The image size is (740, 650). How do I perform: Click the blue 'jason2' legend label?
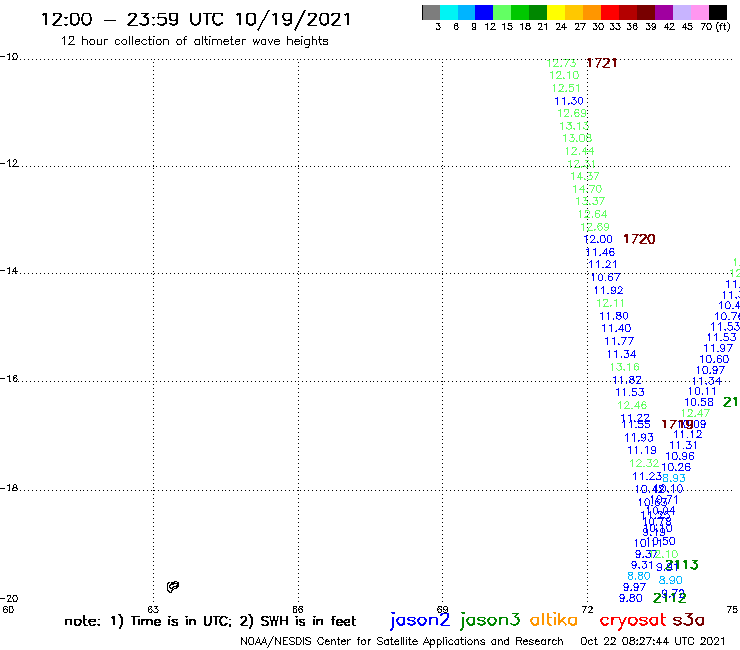coord(420,620)
